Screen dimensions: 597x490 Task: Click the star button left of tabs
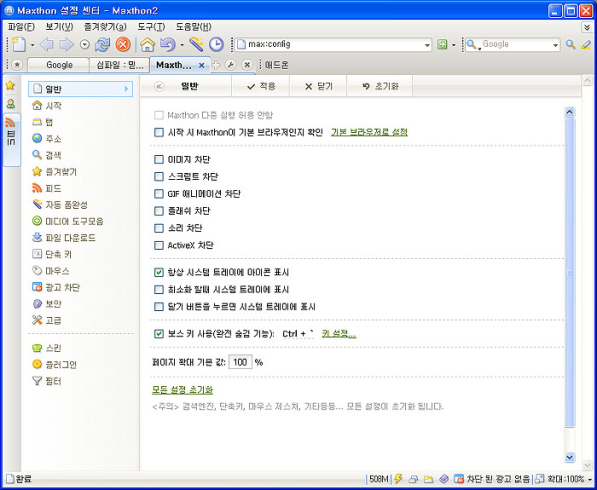click(17, 65)
